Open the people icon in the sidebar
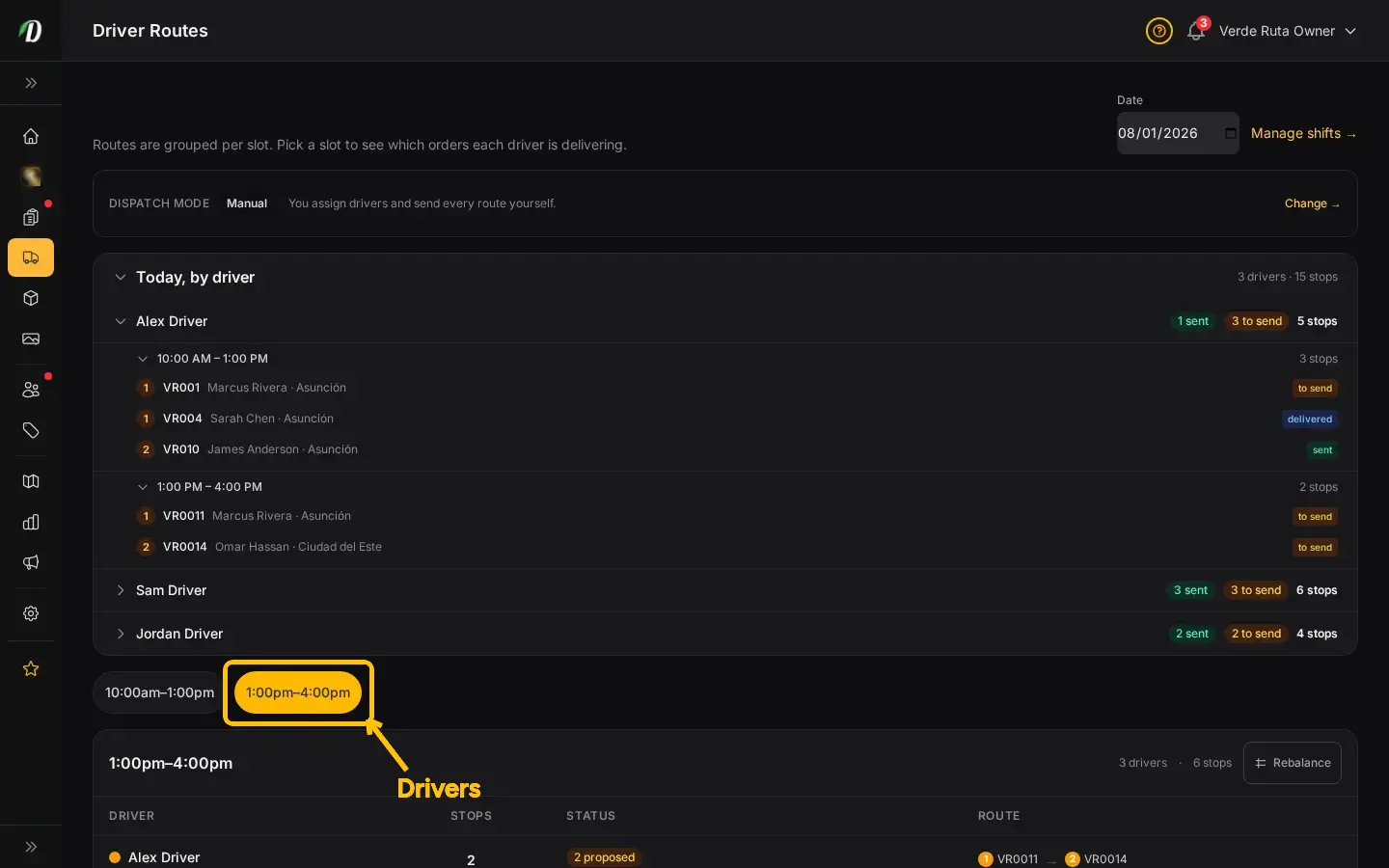The image size is (1389, 868). click(31, 390)
